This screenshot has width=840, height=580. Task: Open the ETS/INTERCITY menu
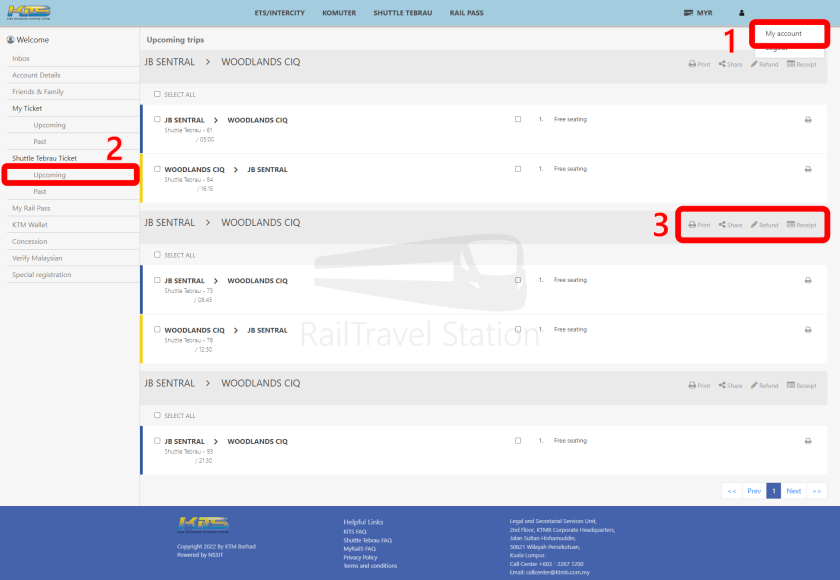click(x=280, y=13)
